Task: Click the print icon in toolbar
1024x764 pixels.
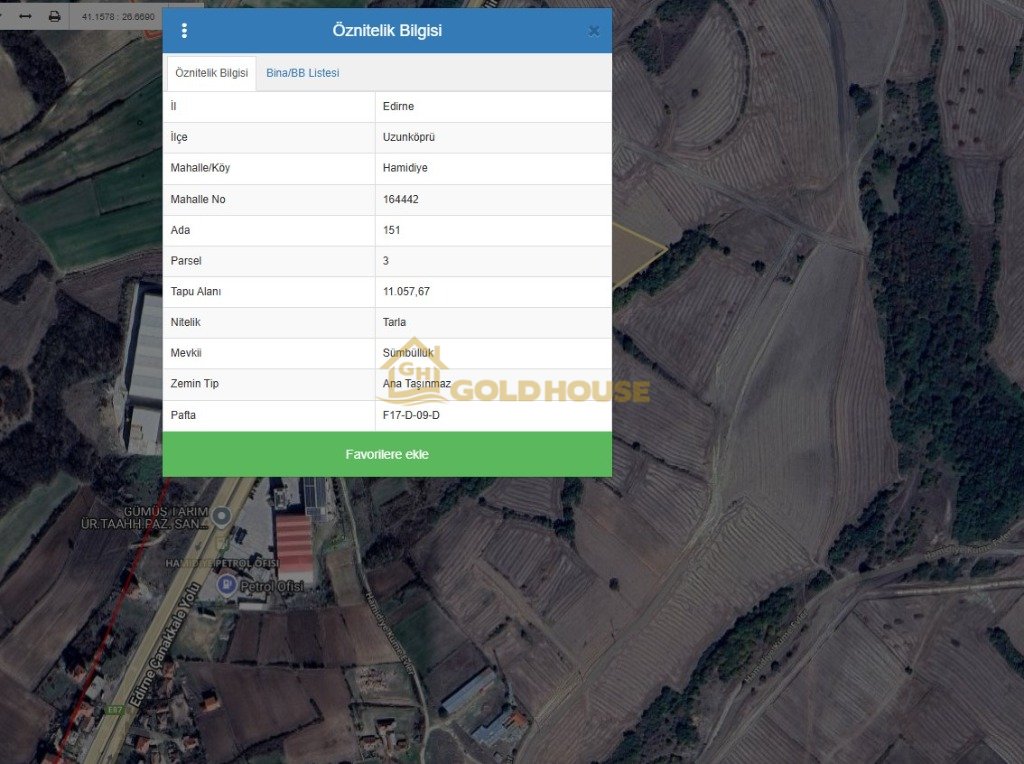Action: (54, 16)
